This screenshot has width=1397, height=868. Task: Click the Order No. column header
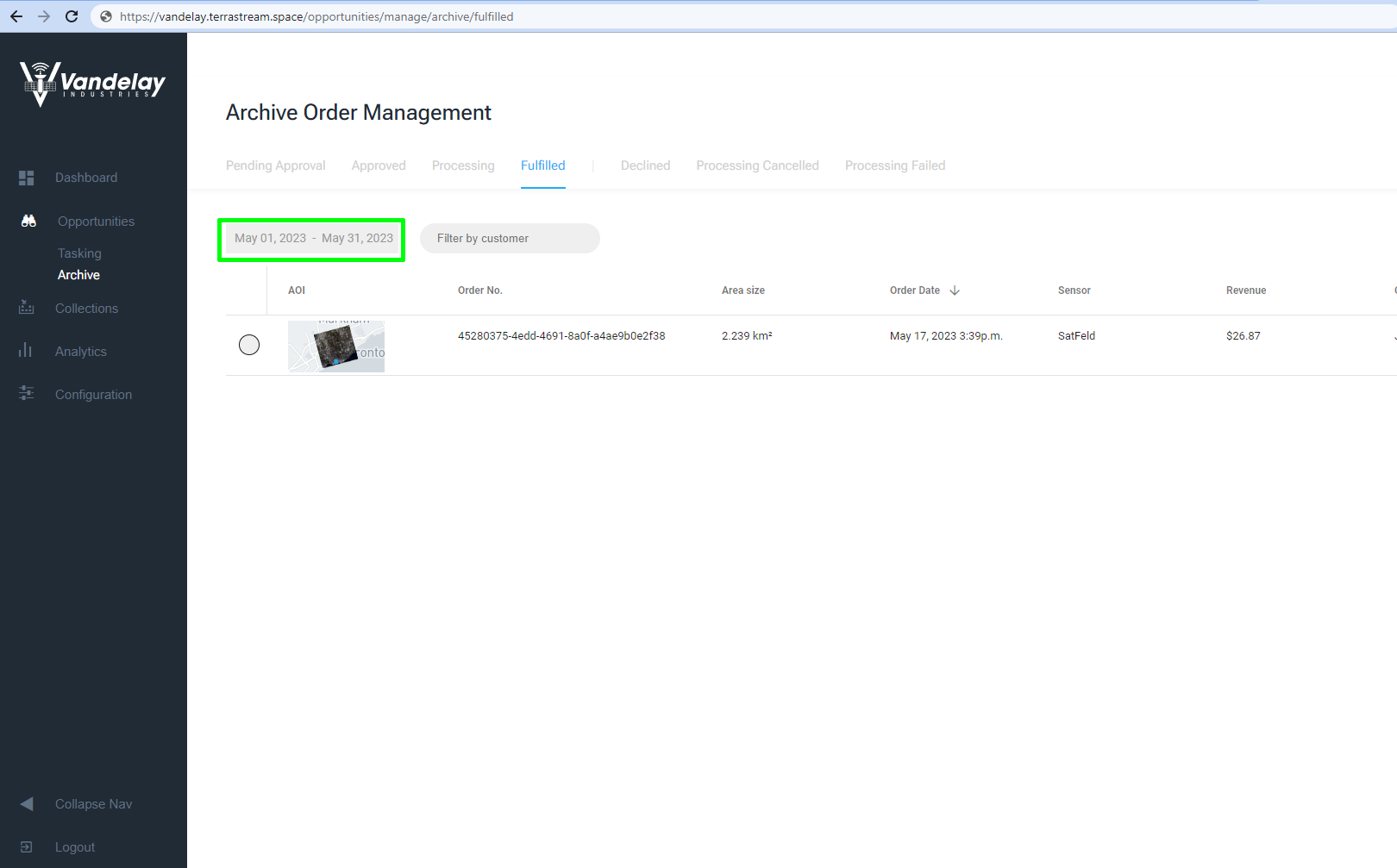(x=480, y=290)
